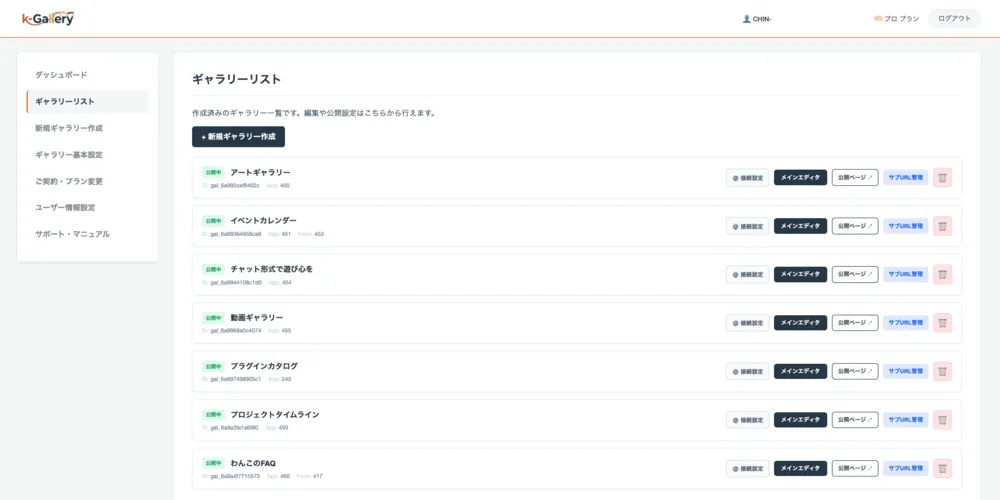Click the わんこのFAQ gallery title

(x=253, y=463)
